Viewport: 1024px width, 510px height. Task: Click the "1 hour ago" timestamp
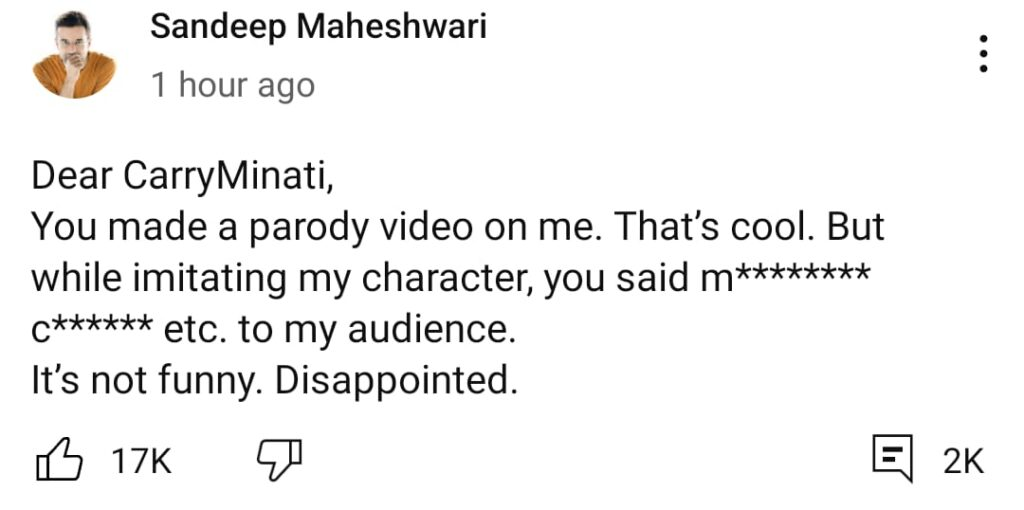coord(232,86)
